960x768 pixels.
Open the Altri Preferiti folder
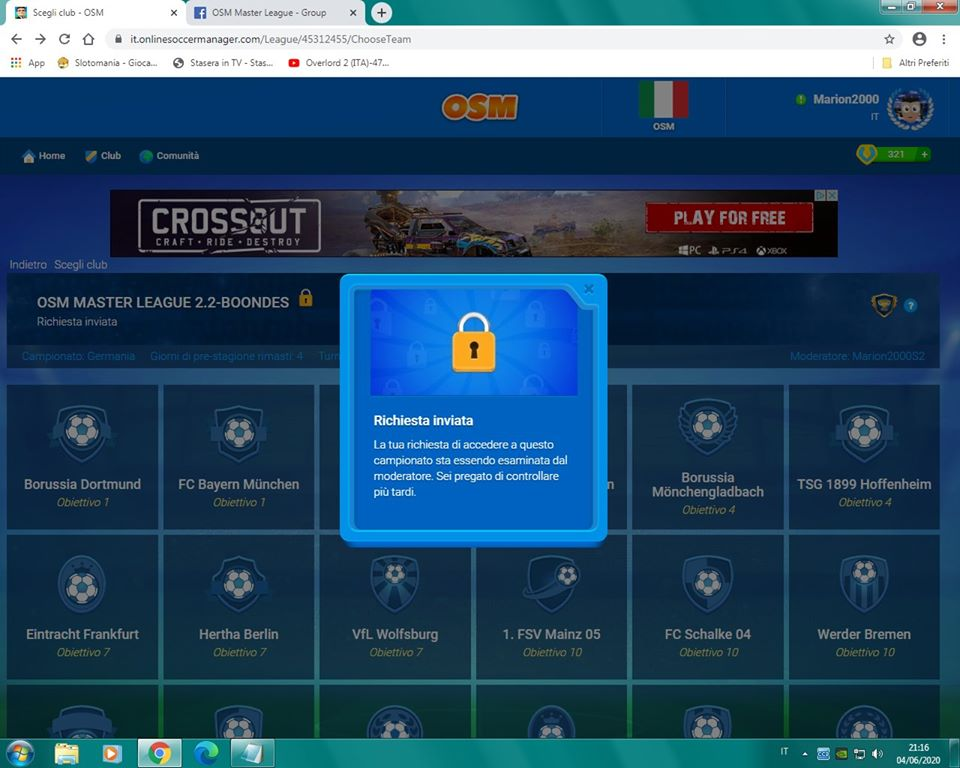[x=915, y=62]
